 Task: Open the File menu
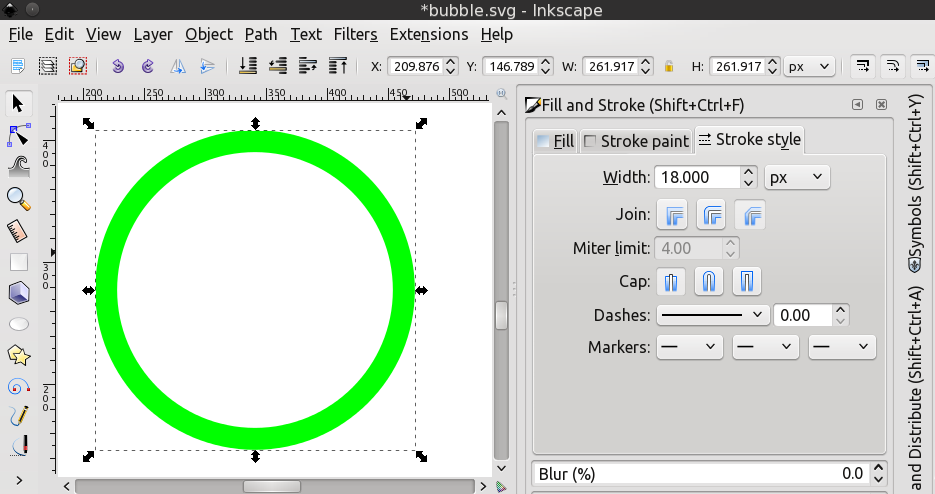tap(21, 35)
